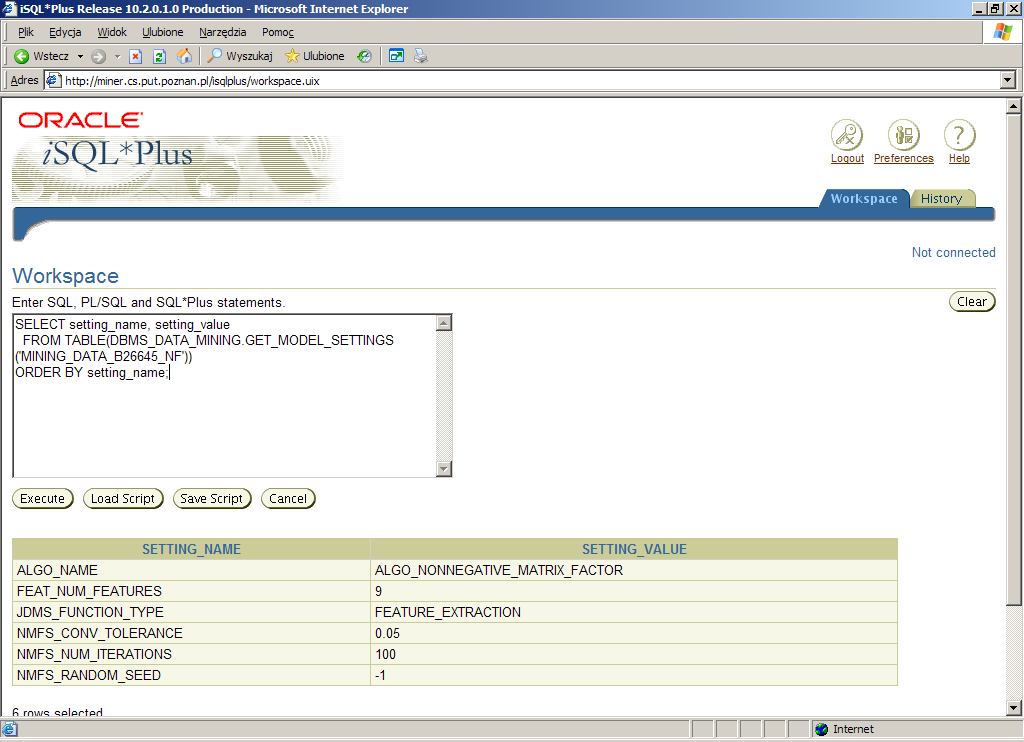Switch to the History tab
The width and height of the screenshot is (1024, 742).
941,199
